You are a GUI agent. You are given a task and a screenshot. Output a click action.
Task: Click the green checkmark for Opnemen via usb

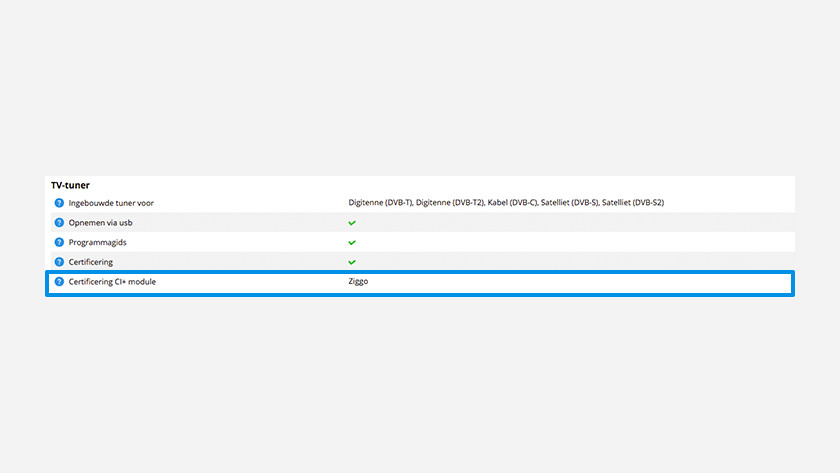(x=352, y=222)
